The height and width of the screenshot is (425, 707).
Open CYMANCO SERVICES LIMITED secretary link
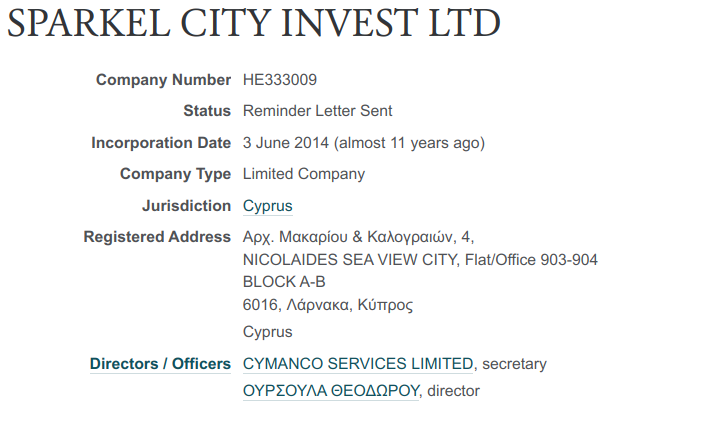(x=358, y=364)
